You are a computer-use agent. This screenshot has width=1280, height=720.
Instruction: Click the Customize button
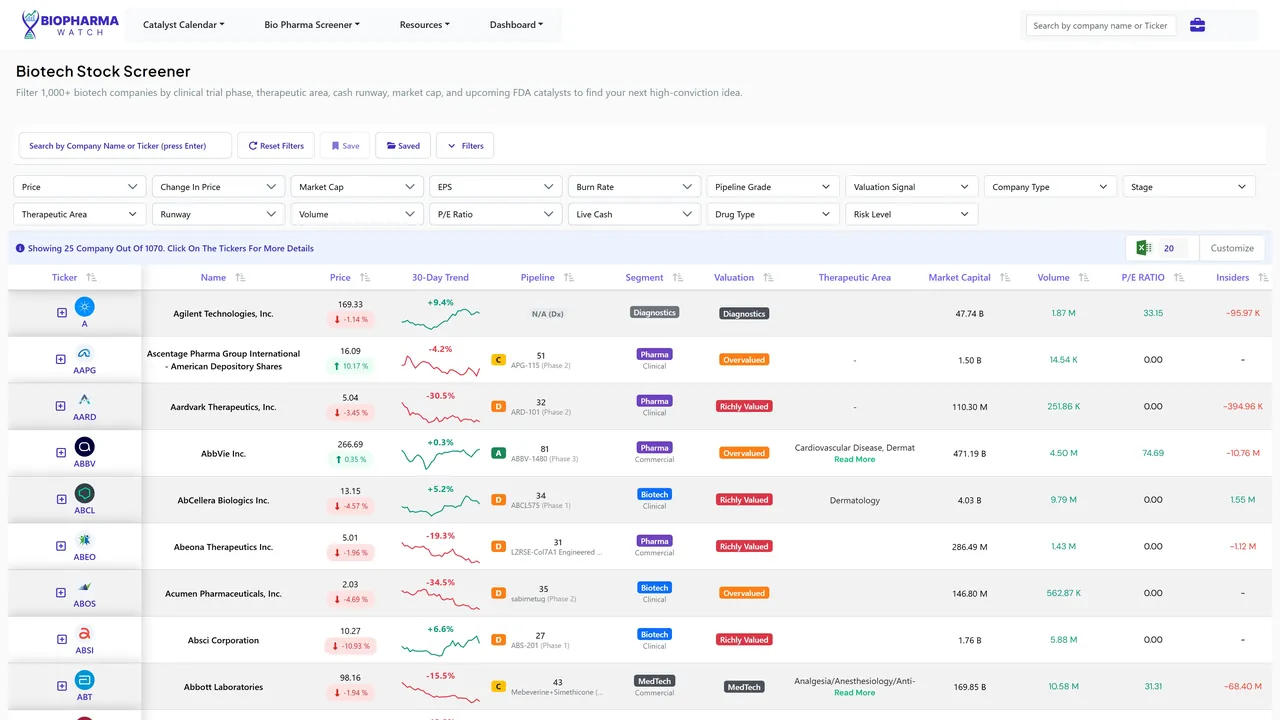coord(1232,248)
